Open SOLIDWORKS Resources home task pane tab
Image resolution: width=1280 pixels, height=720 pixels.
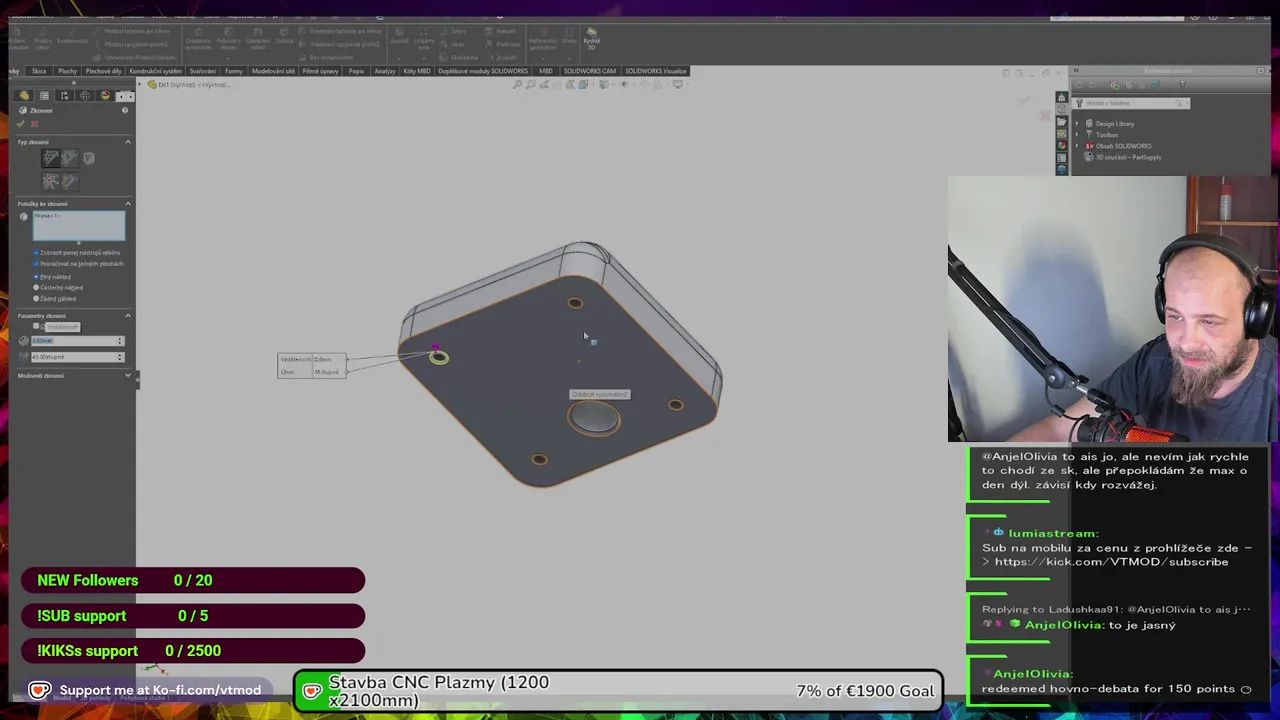[x=1062, y=97]
